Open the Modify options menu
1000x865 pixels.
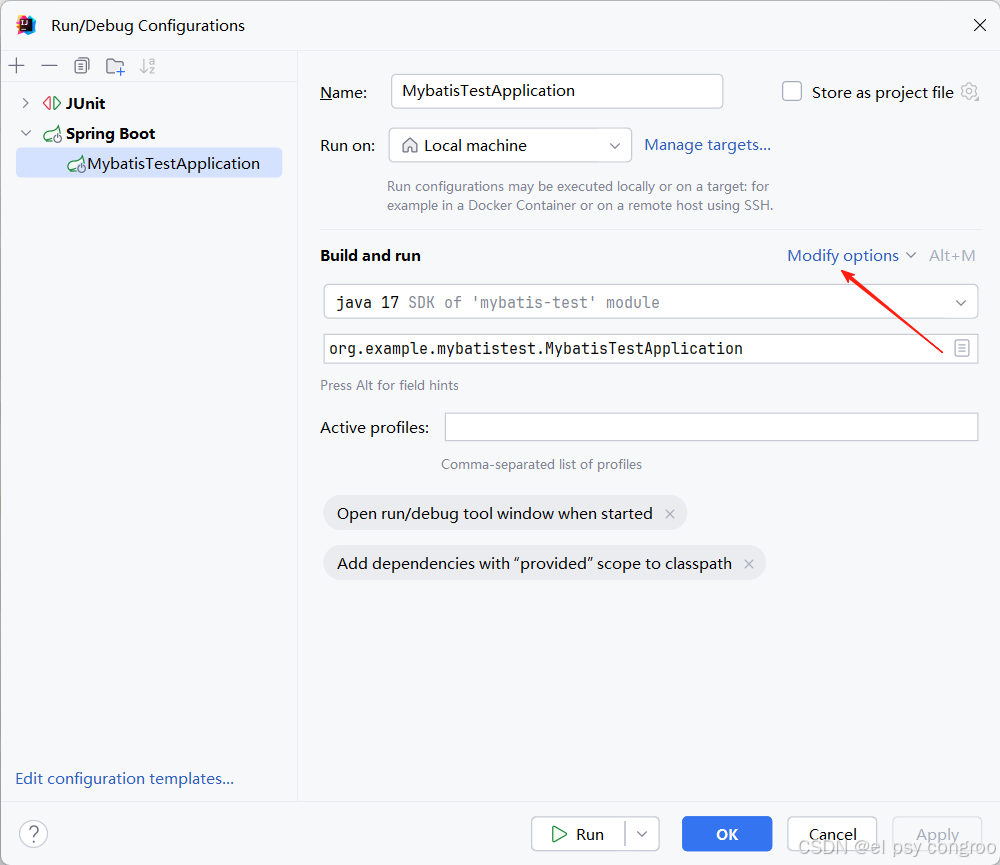(x=851, y=256)
